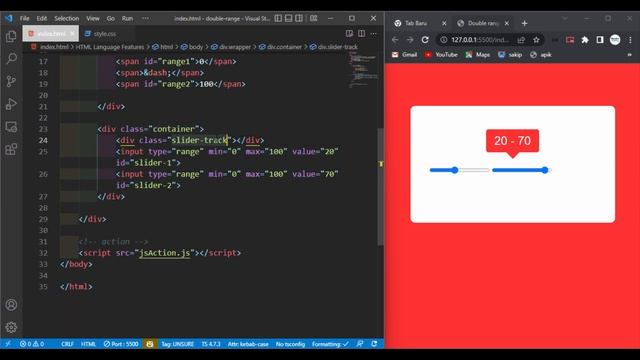The width and height of the screenshot is (640, 360).
Task: Open Remote Explorer view
Action: click(11, 127)
